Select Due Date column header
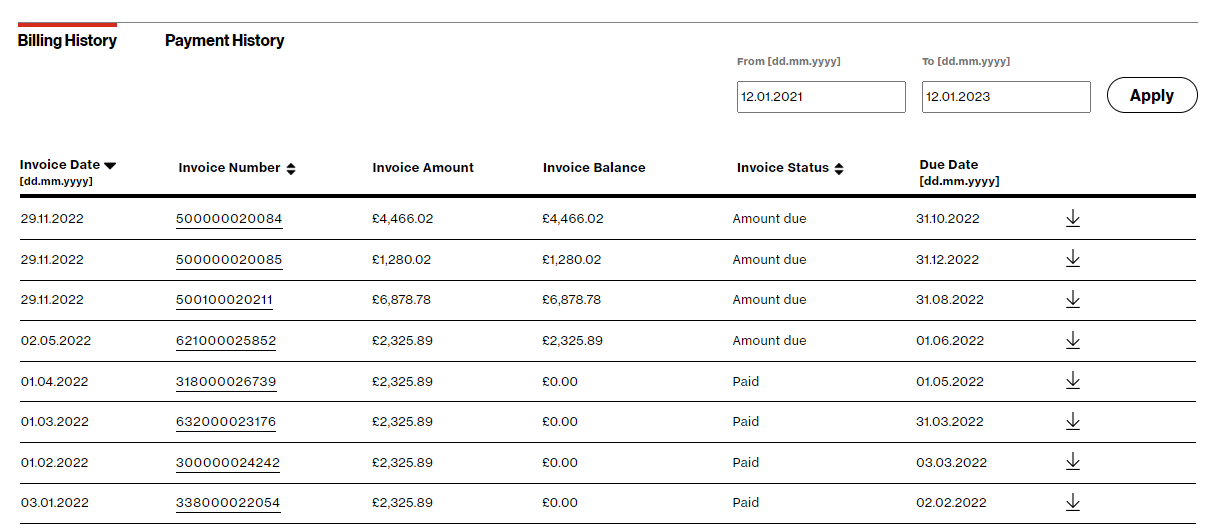 click(x=959, y=172)
